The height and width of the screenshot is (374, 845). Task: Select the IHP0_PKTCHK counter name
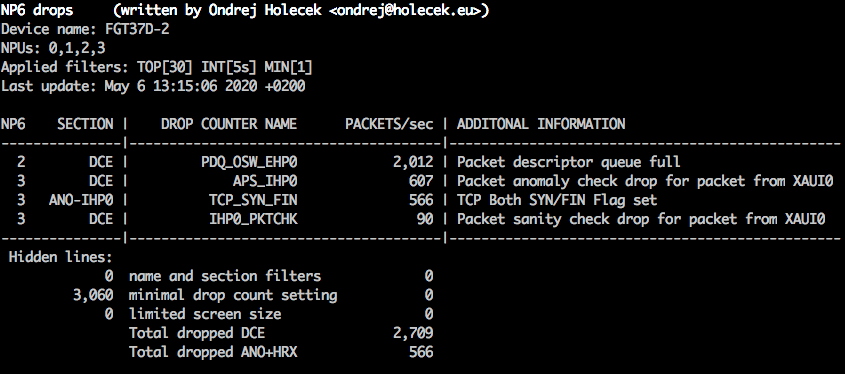pos(253,219)
